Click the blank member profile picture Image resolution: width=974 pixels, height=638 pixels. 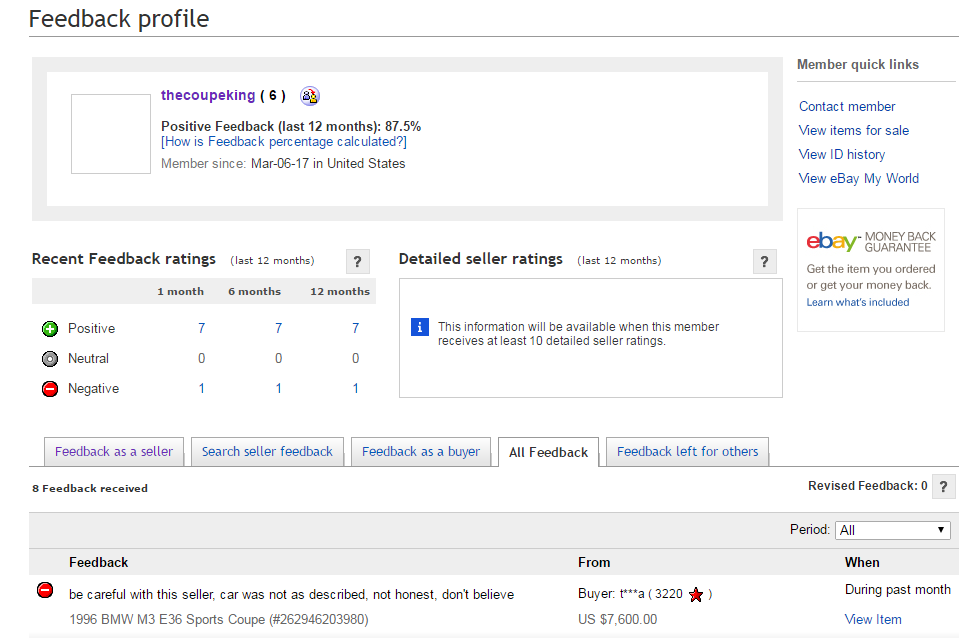pyautogui.click(x=110, y=134)
